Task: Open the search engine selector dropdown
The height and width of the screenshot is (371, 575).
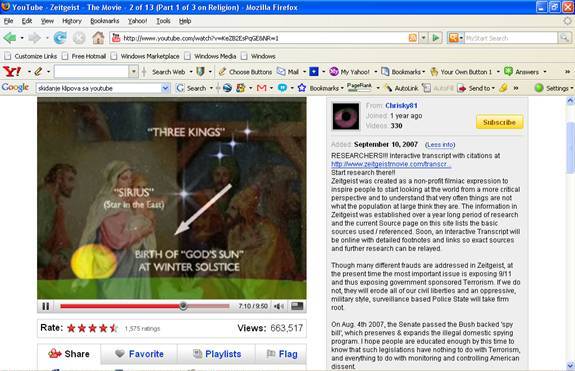Action: tap(461, 37)
